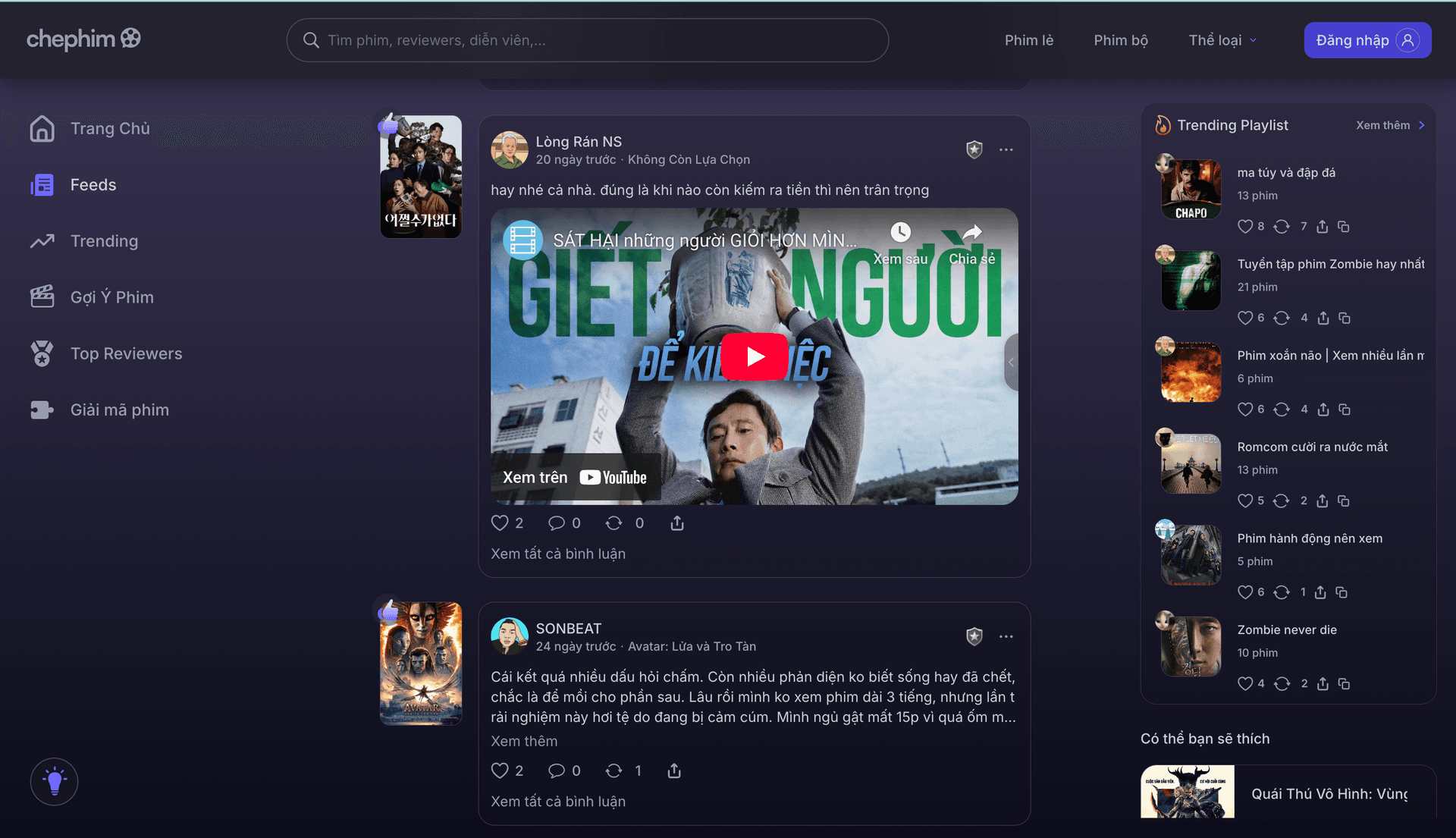1456x838 pixels.
Task: Expand the Thể loại dropdown
Action: [1222, 40]
